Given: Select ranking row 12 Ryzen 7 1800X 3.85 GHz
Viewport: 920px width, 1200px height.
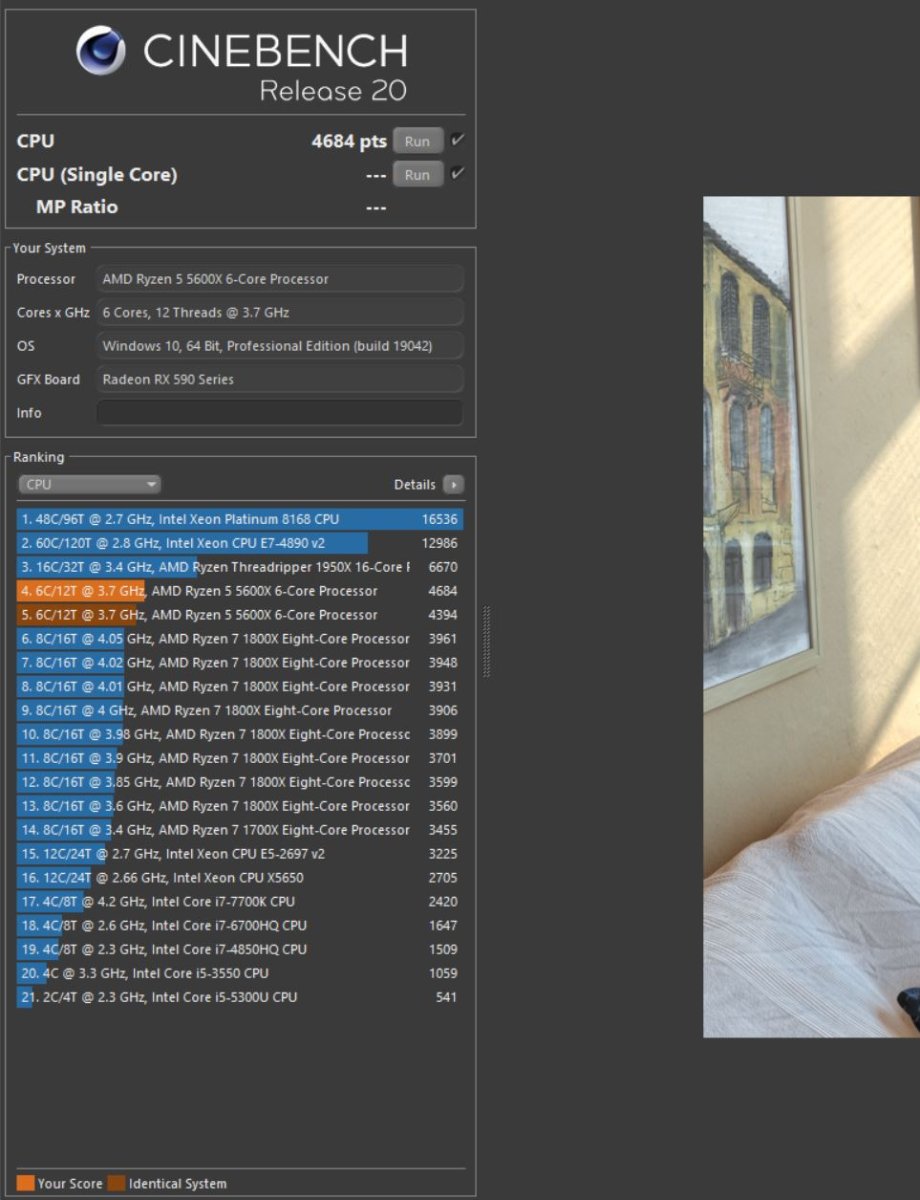Looking at the screenshot, I should tap(240, 782).
